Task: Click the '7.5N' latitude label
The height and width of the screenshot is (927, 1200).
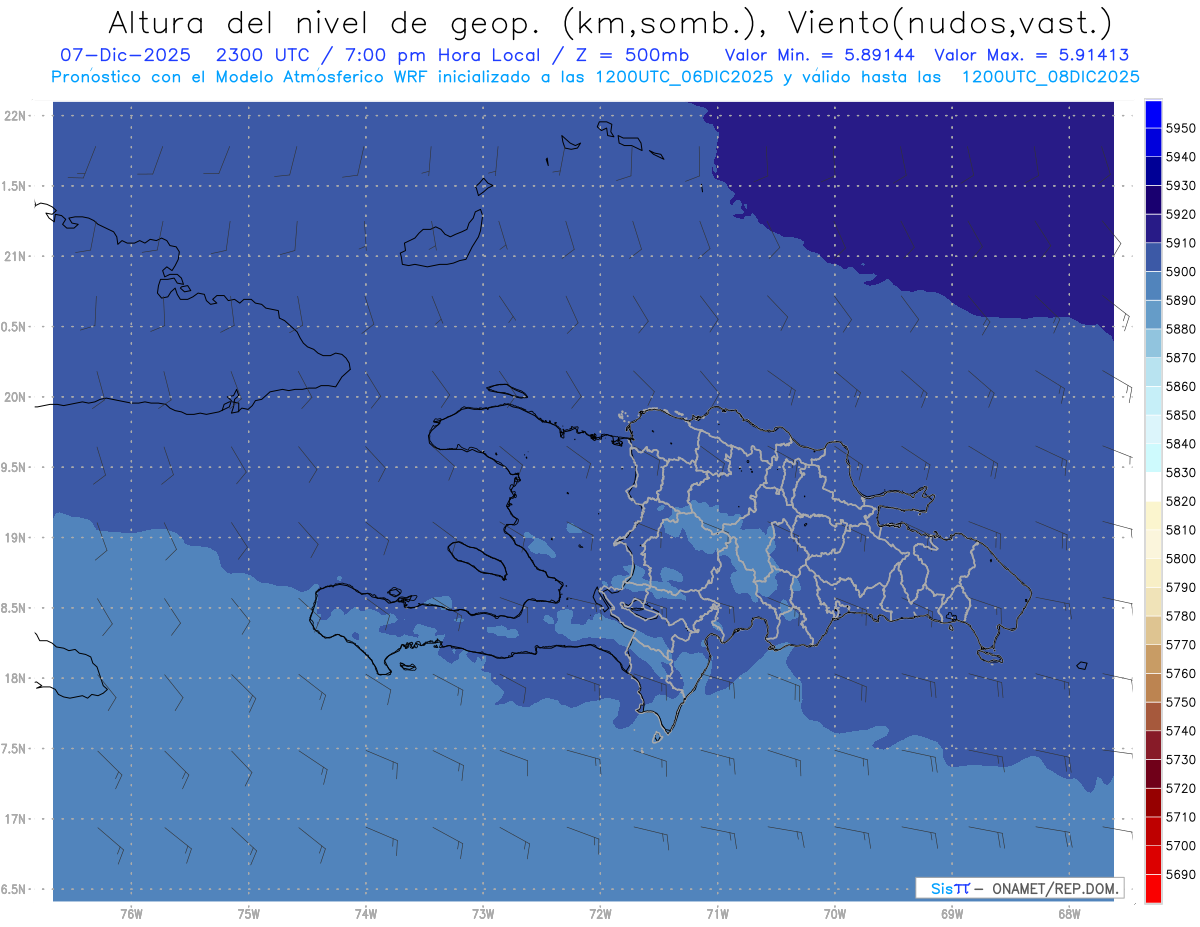Action: pos(14,749)
